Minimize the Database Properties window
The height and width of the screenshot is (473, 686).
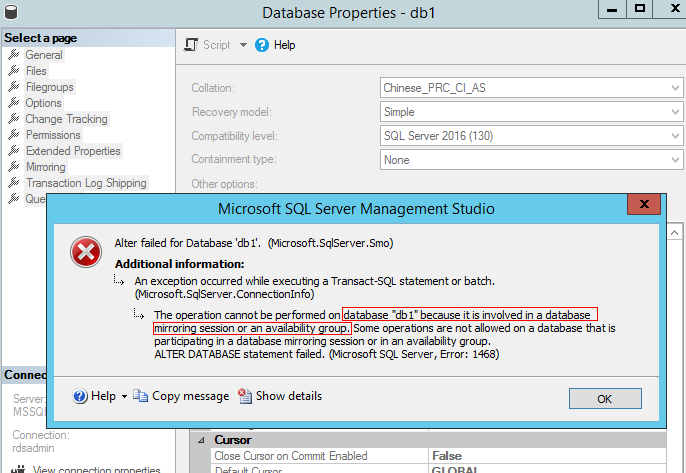pos(612,9)
